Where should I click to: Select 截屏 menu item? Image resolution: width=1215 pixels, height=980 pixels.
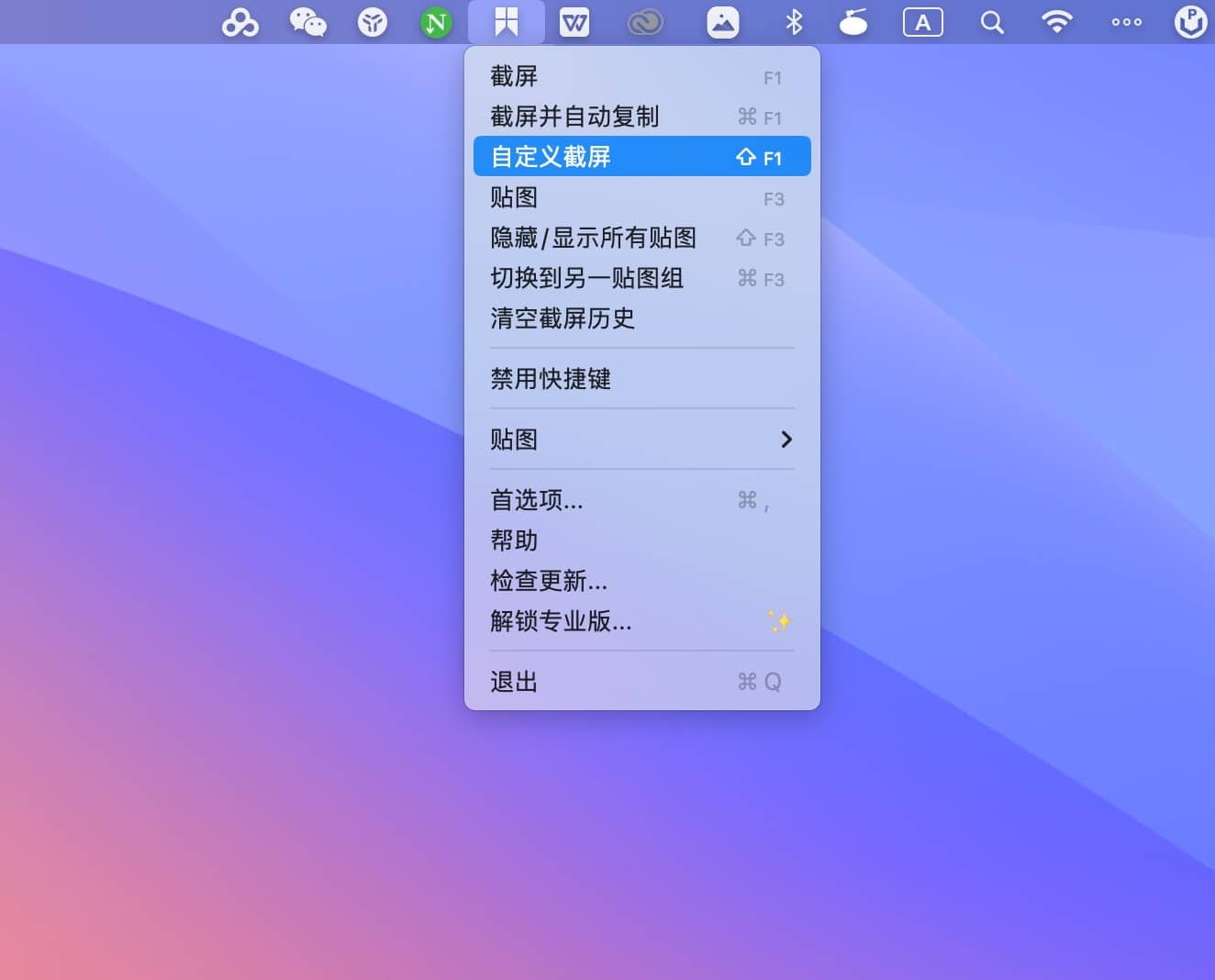pyautogui.click(x=514, y=77)
